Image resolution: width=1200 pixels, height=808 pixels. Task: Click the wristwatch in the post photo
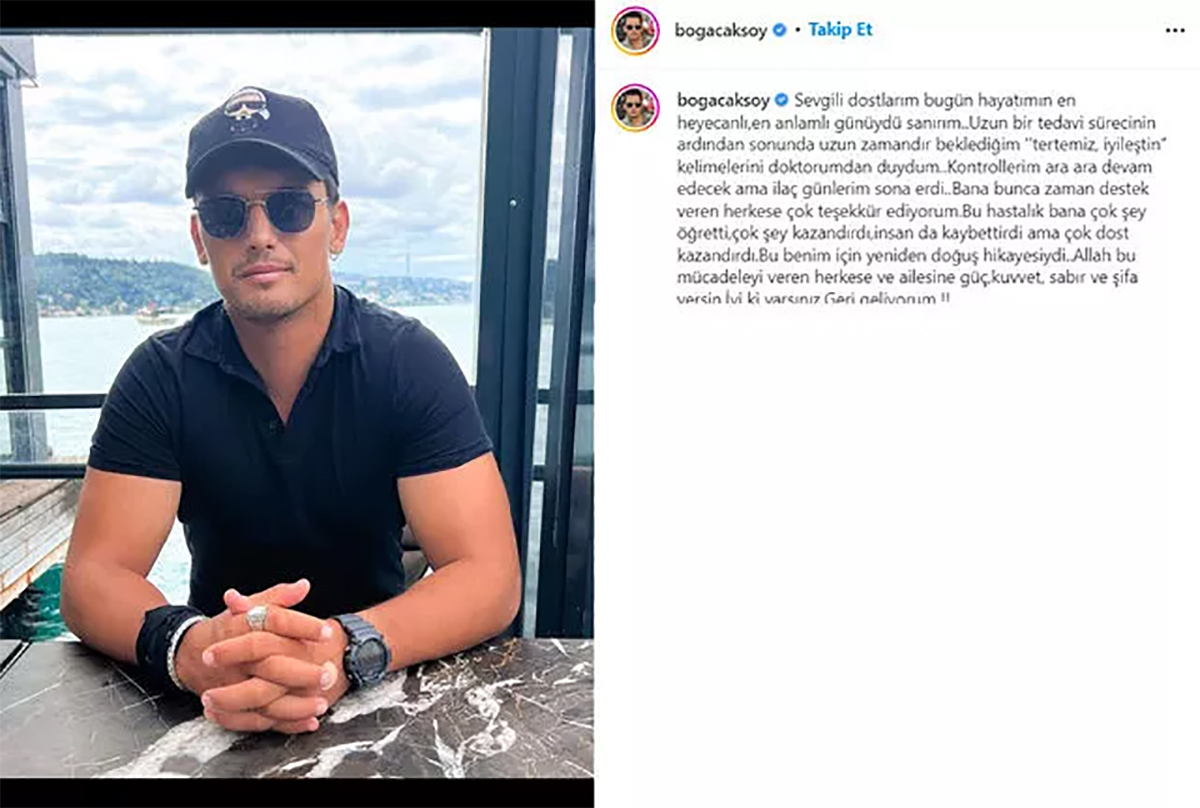pyautogui.click(x=363, y=649)
